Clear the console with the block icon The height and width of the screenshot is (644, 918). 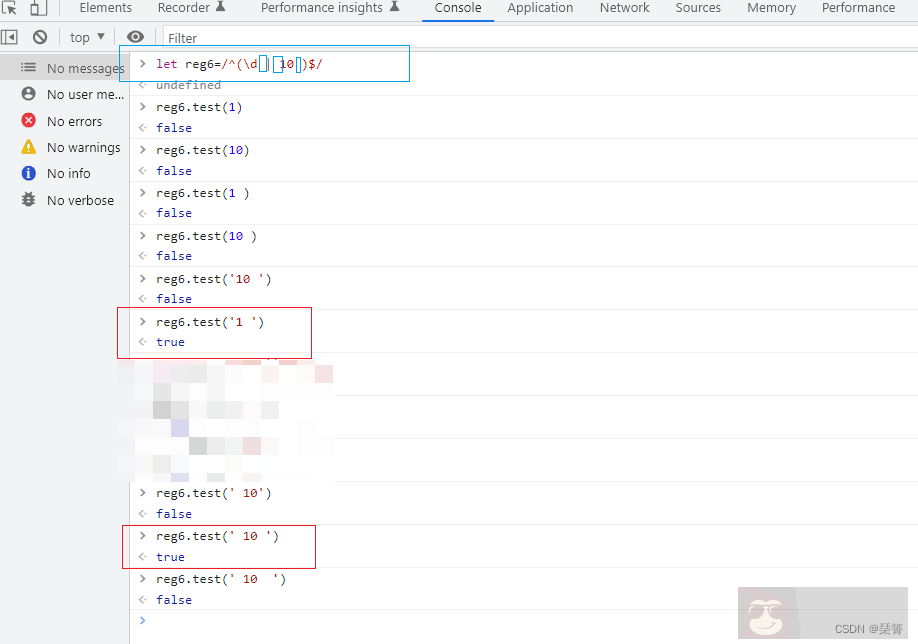click(x=40, y=37)
